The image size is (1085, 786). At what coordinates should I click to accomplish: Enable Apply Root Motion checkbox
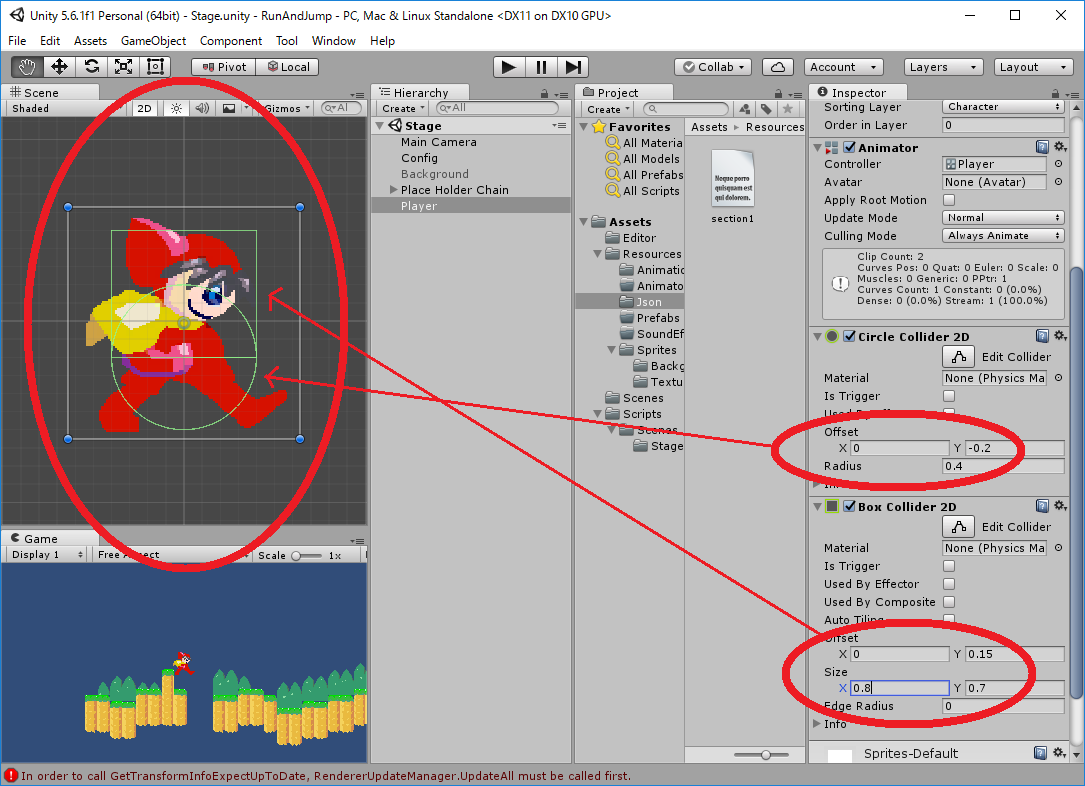point(949,200)
